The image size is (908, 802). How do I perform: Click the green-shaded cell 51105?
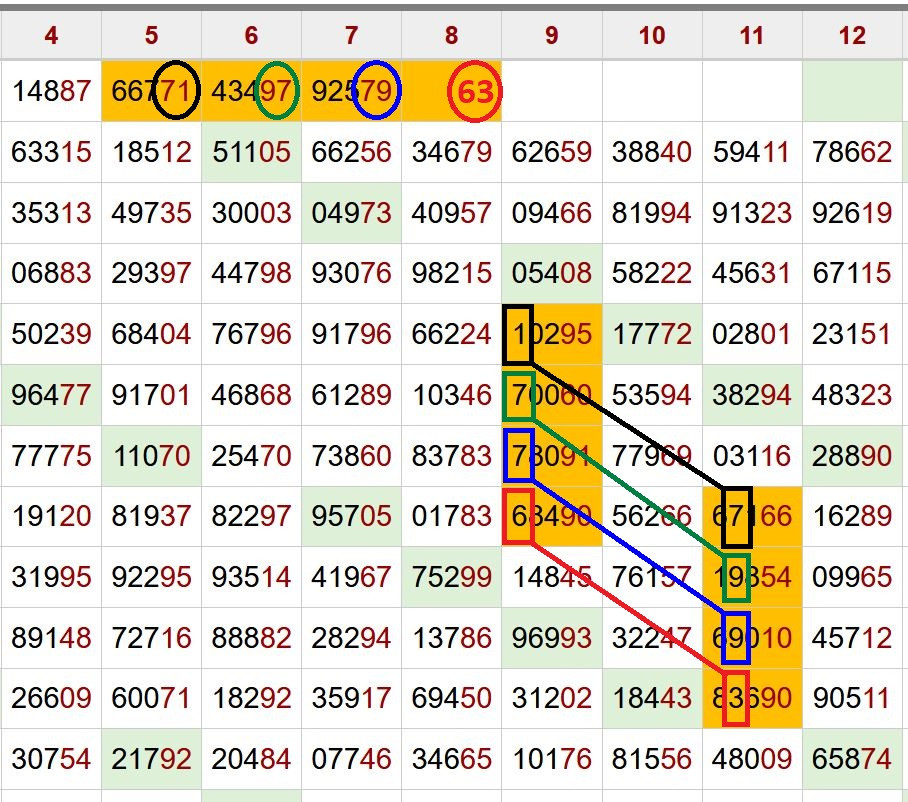(251, 152)
